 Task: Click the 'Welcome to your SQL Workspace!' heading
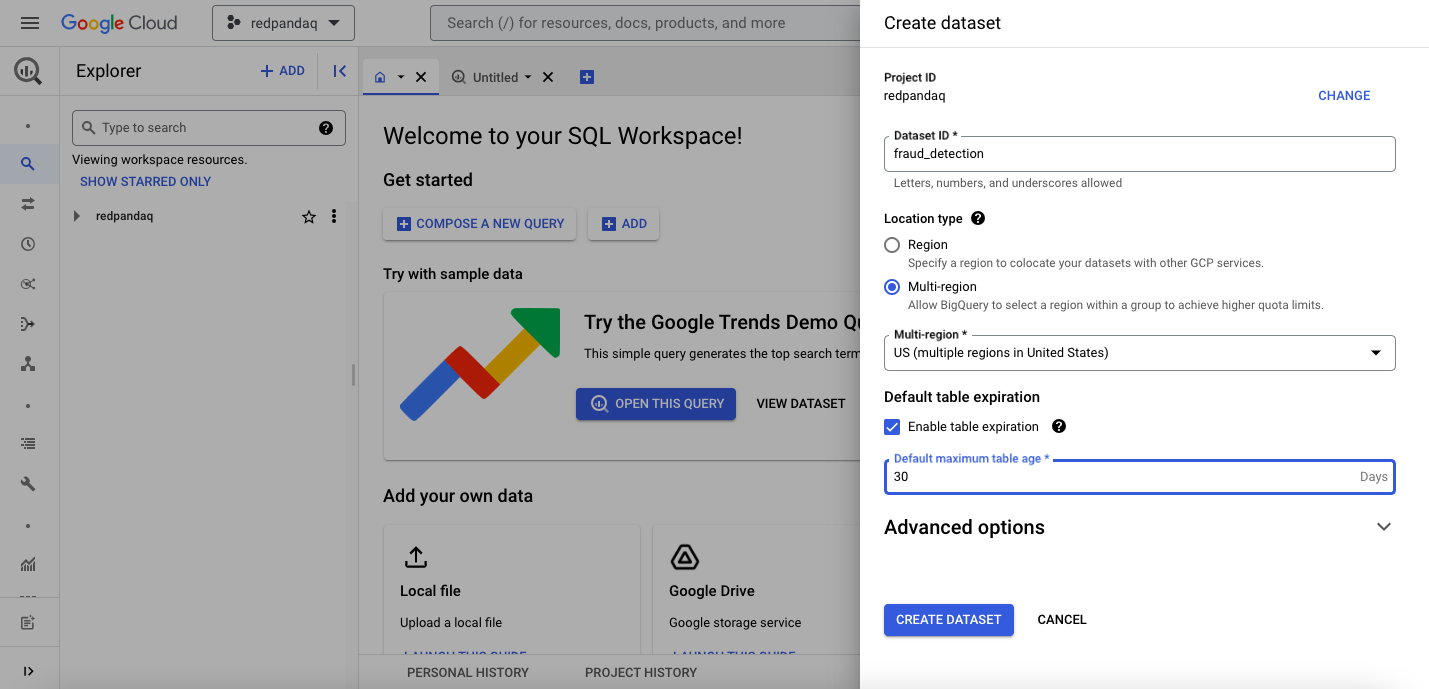(563, 136)
